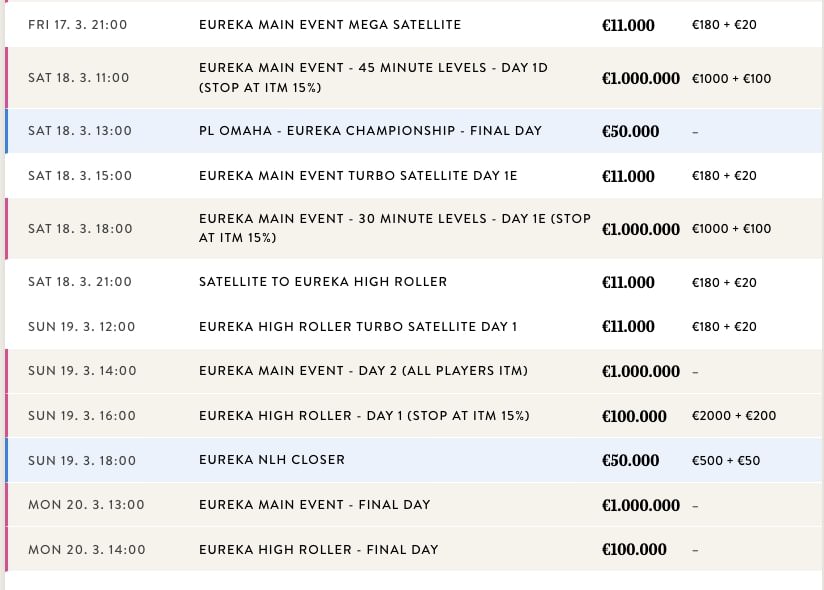
Task: Open PL Omaha Eureka Championship Final Day
Action: point(414,131)
